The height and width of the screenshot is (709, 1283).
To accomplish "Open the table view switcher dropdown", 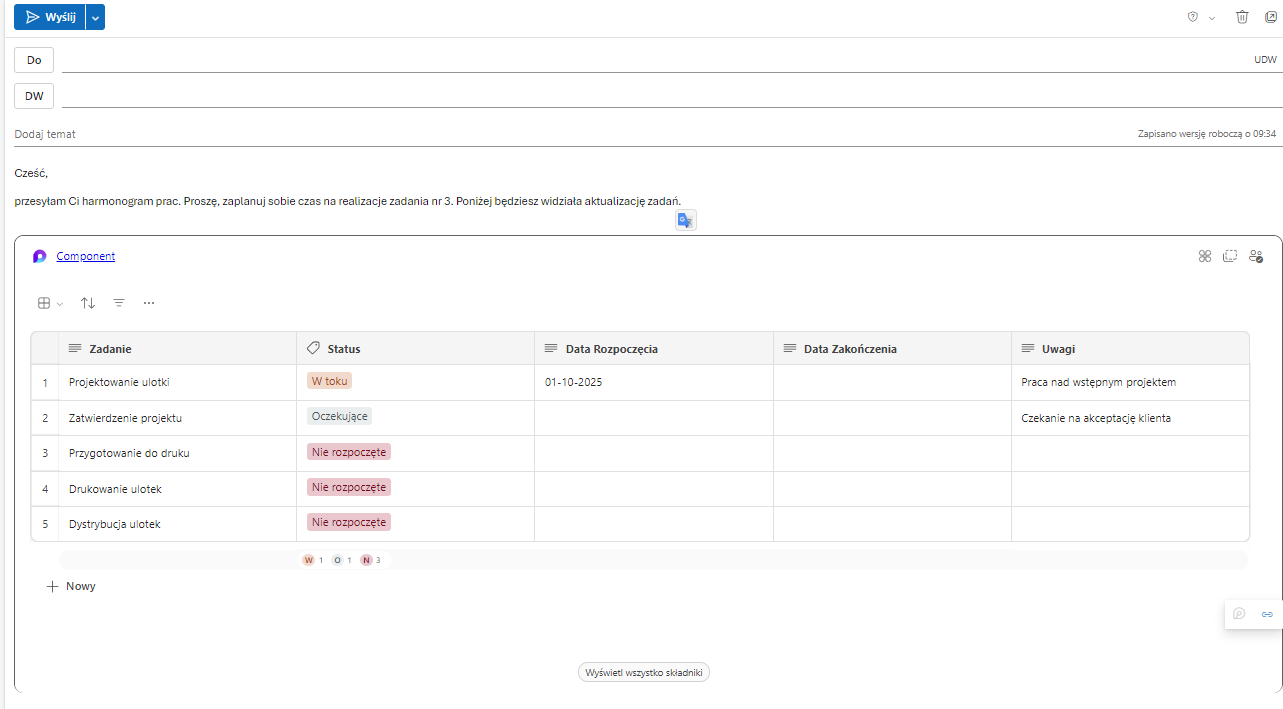I will coord(50,303).
